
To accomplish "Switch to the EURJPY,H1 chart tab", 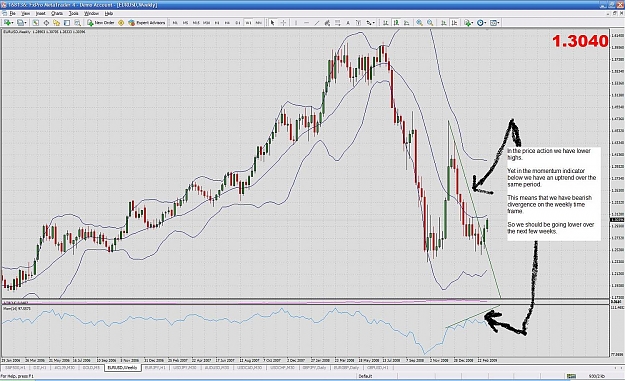I will coord(155,367).
